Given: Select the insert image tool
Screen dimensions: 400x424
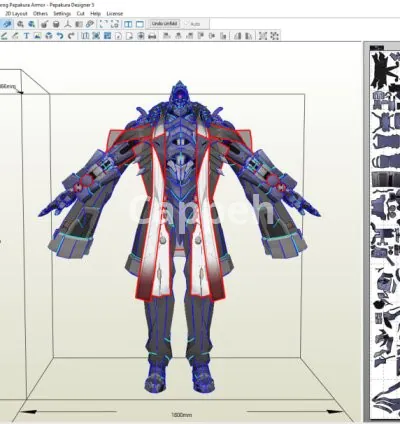Looking at the screenshot, I should [x=37, y=36].
